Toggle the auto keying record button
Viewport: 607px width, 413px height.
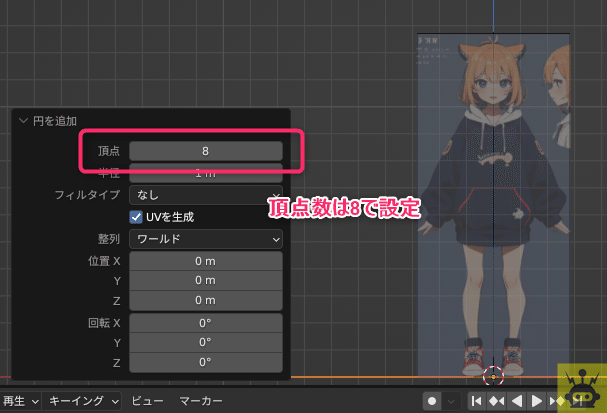[432, 401]
